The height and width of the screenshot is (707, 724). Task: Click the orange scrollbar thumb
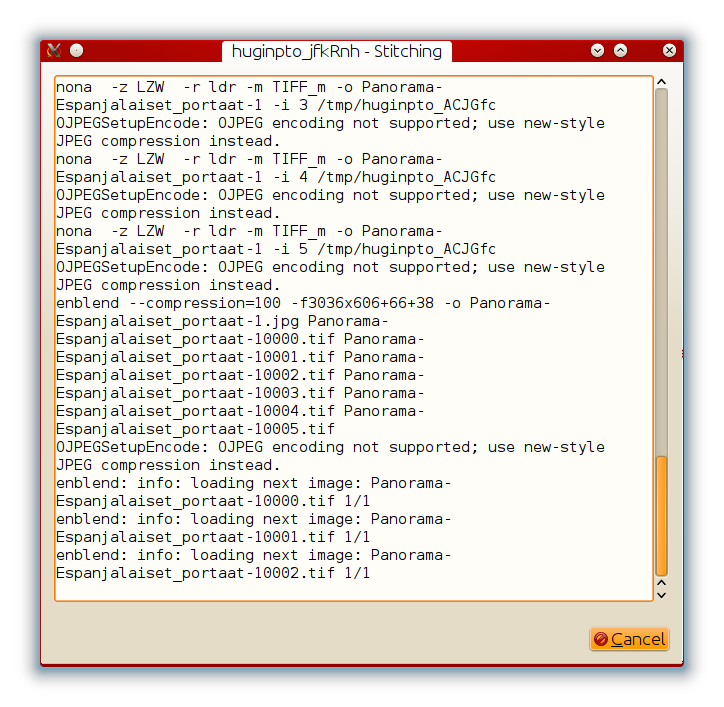point(662,515)
